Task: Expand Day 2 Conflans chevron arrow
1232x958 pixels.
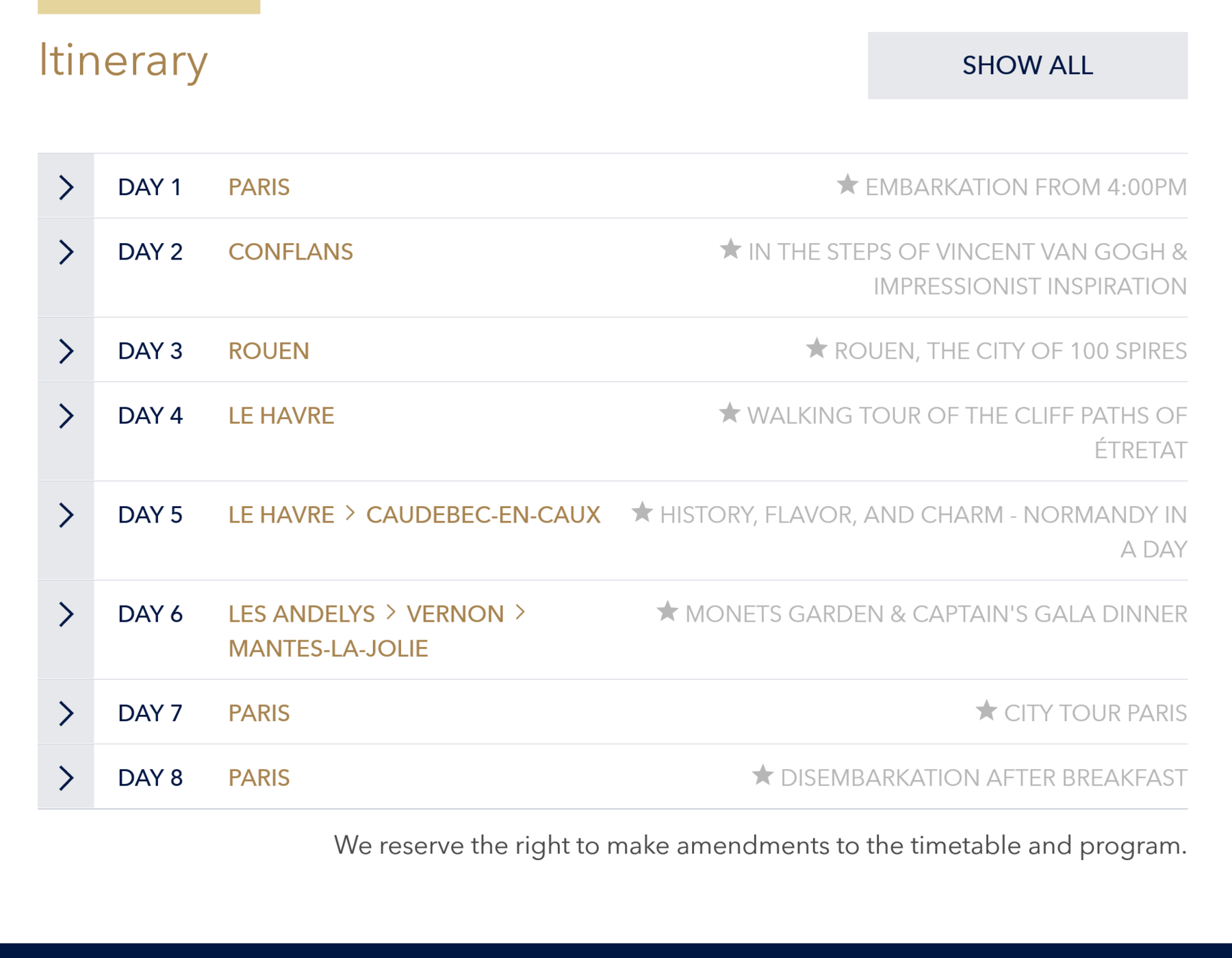Action: click(66, 252)
